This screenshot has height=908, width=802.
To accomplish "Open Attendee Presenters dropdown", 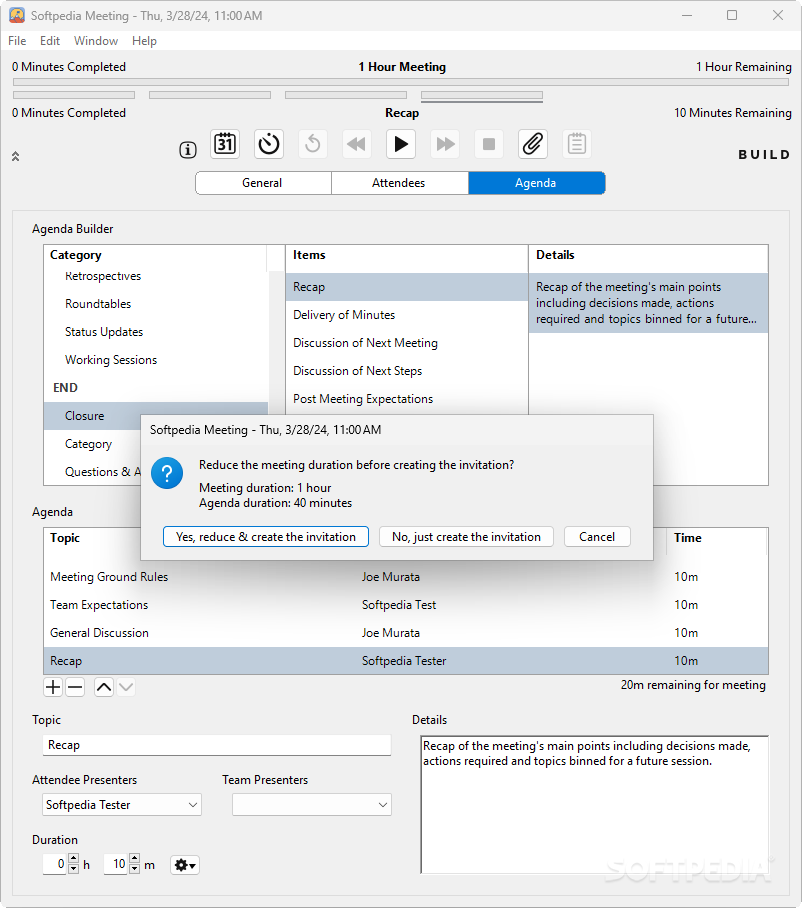I will tap(122, 805).
